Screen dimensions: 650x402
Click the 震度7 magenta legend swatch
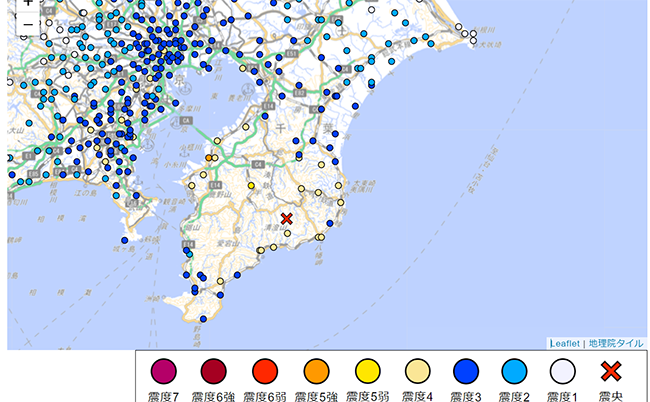(162, 372)
